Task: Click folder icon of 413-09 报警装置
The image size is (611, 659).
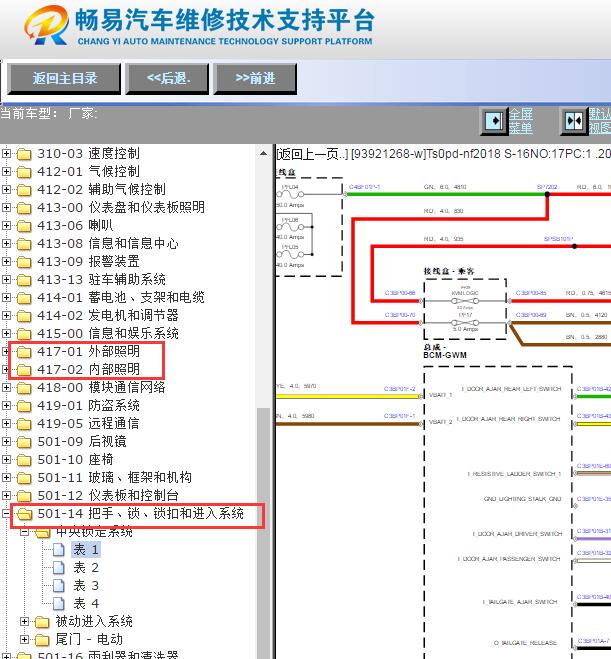Action: click(24, 262)
